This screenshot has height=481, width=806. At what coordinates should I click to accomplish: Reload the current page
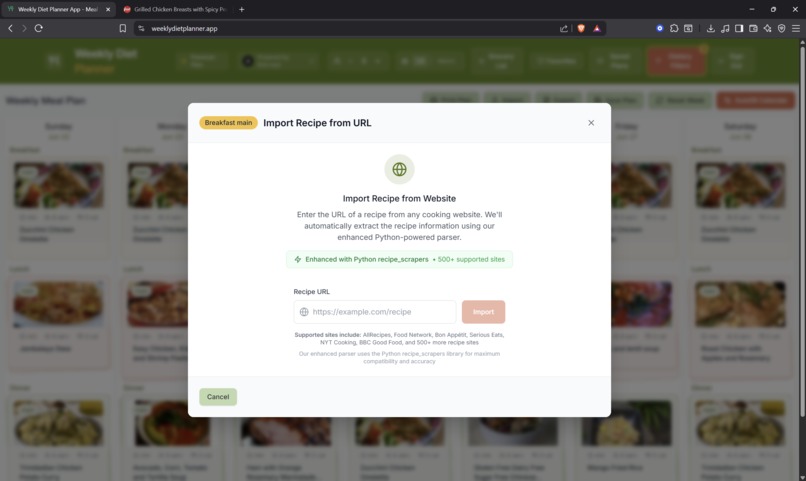[39, 28]
